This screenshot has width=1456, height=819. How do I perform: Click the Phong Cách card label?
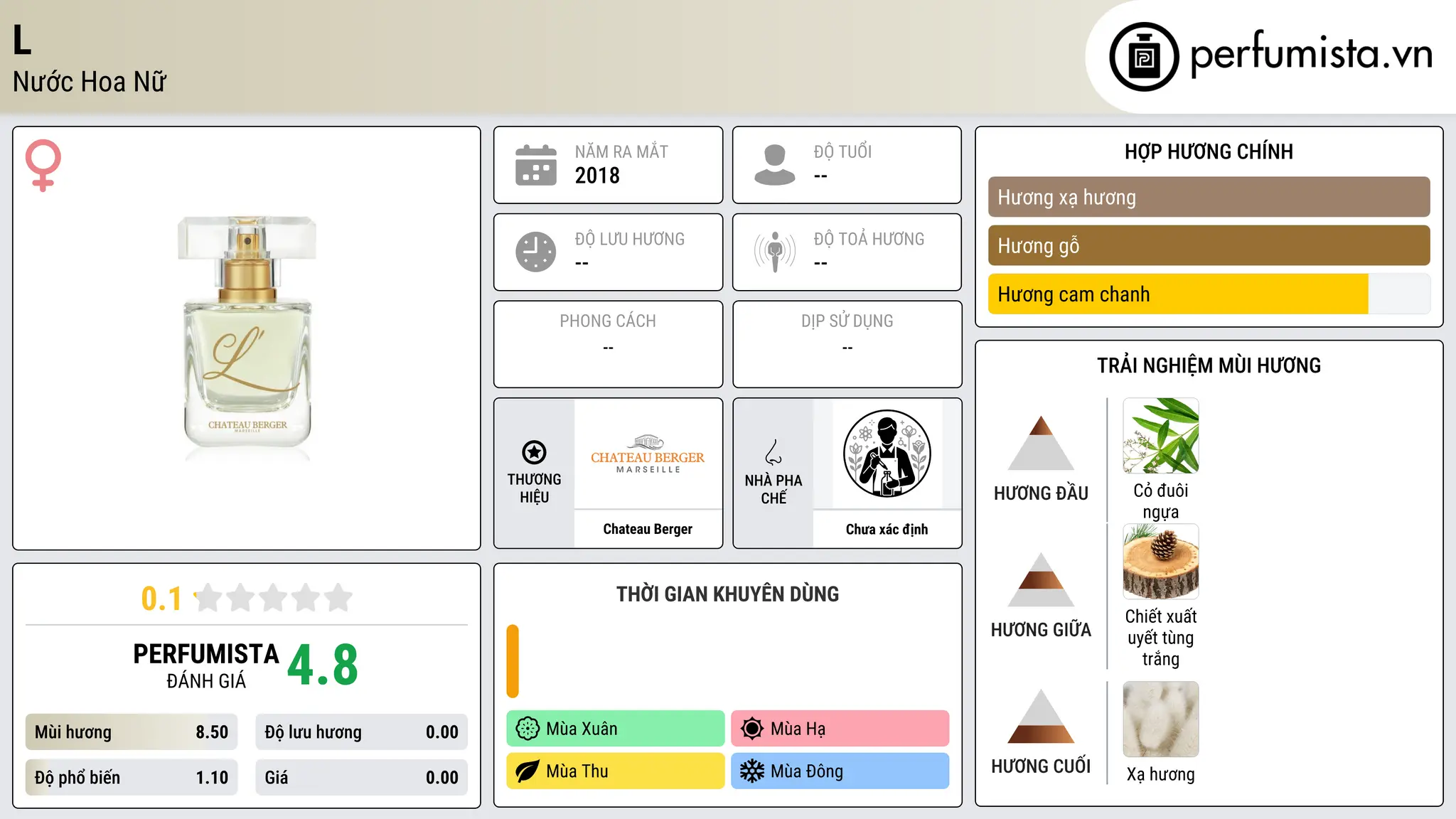[x=608, y=321]
